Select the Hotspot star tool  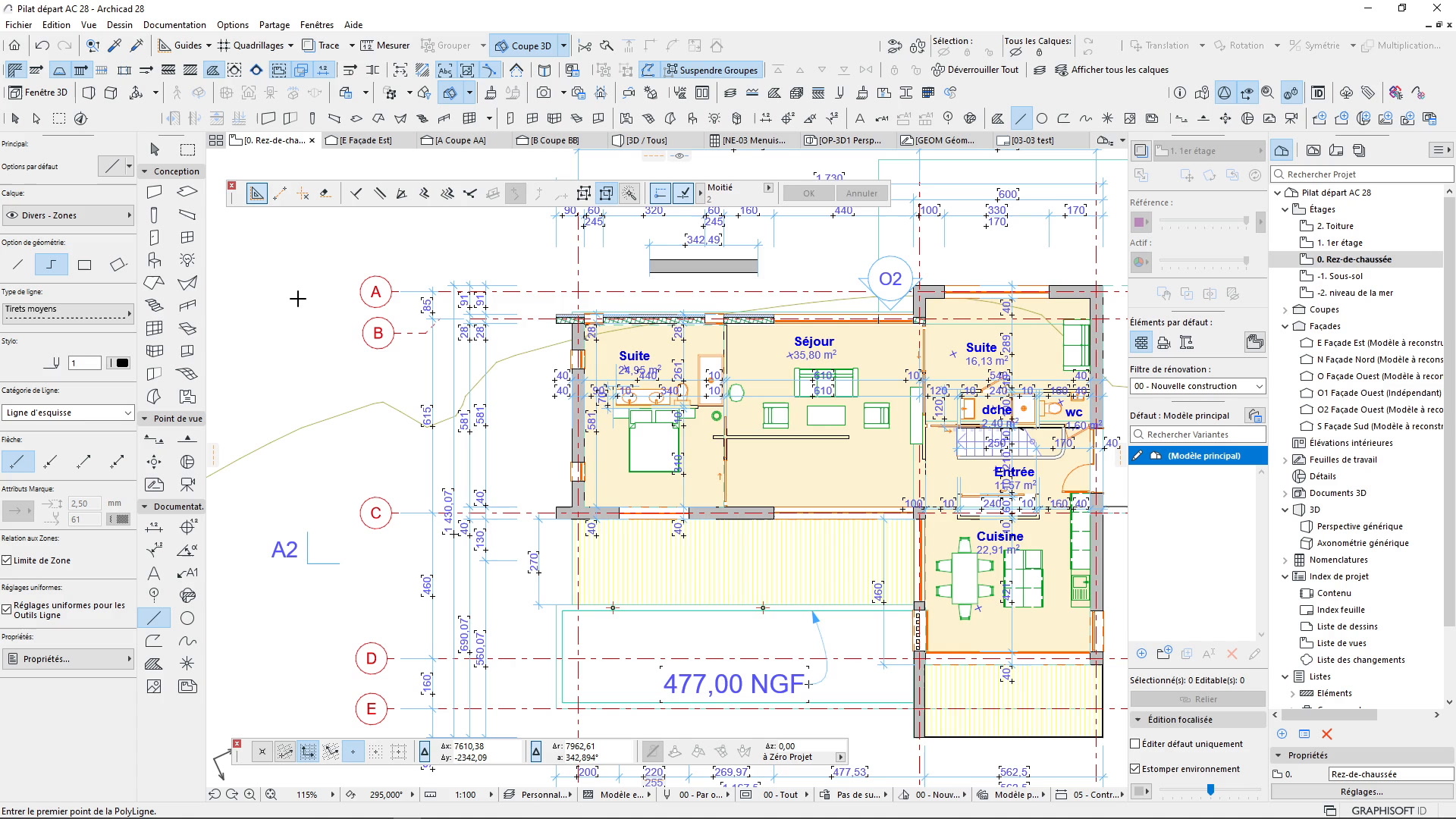tap(187, 664)
